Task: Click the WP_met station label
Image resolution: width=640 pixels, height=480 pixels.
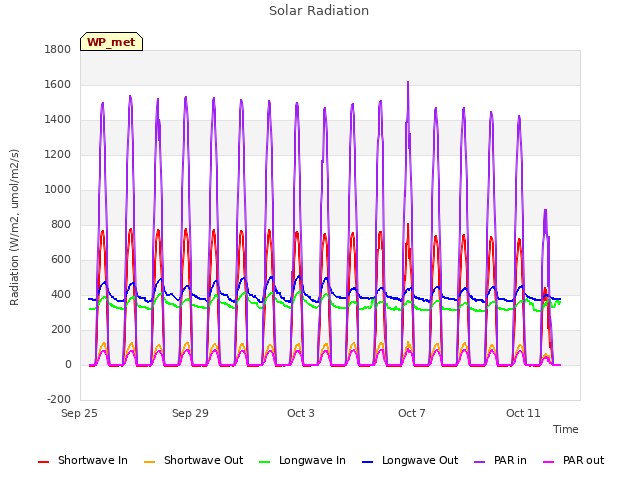Action: click(x=111, y=42)
